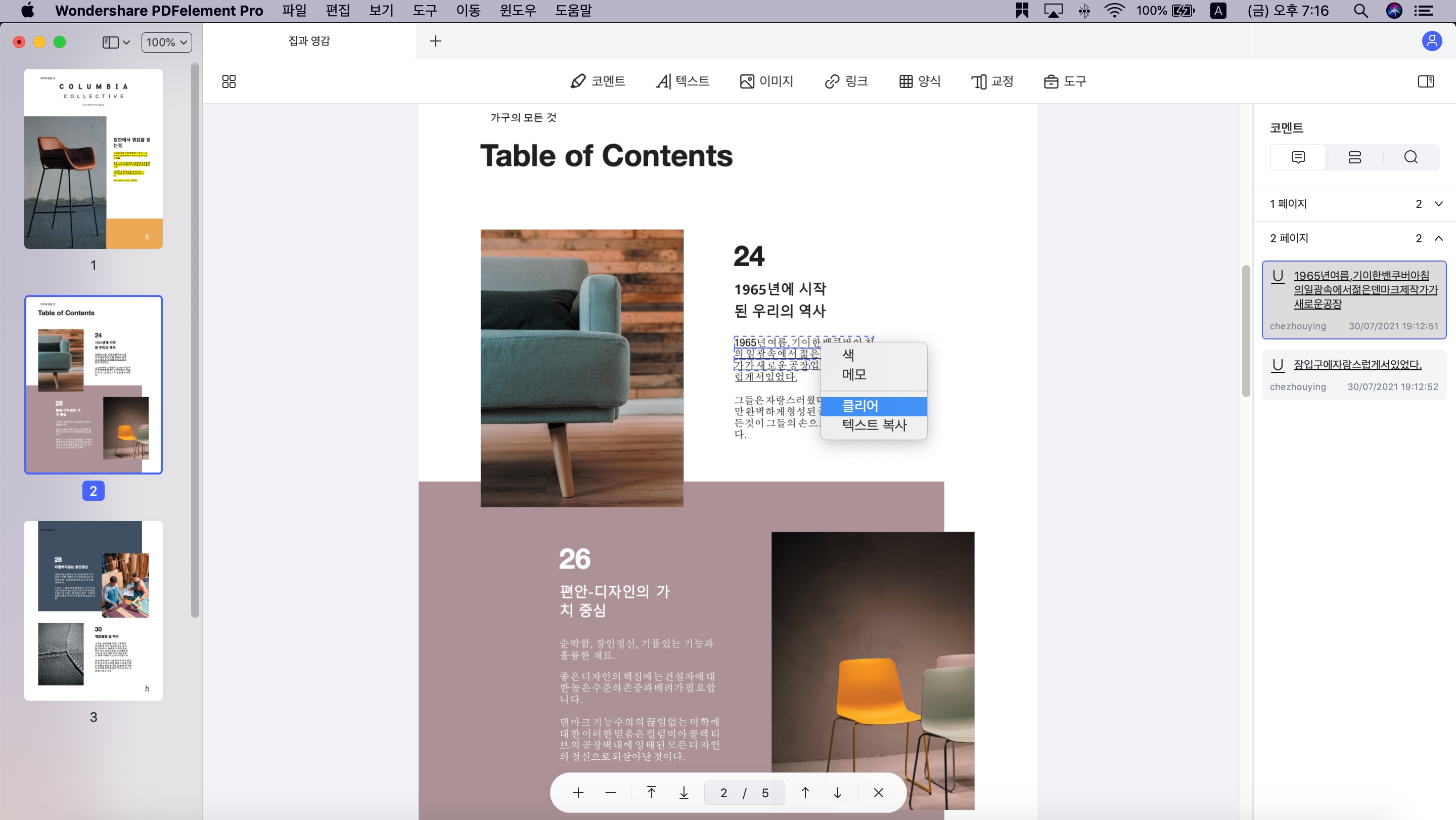Click the close search bar button

click(x=878, y=792)
